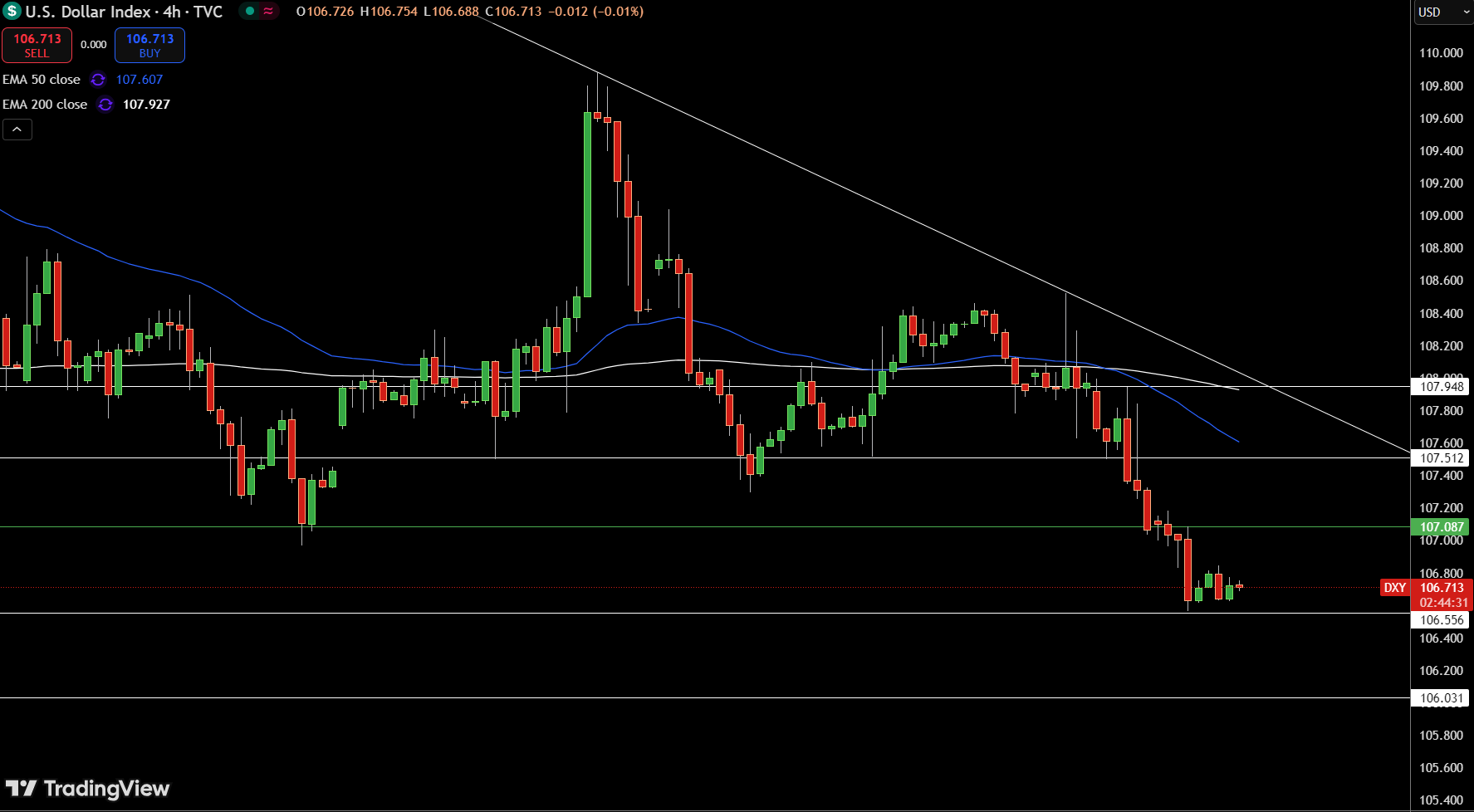The height and width of the screenshot is (812, 1474).
Task: Click the High value H106.754
Action: pos(389,12)
